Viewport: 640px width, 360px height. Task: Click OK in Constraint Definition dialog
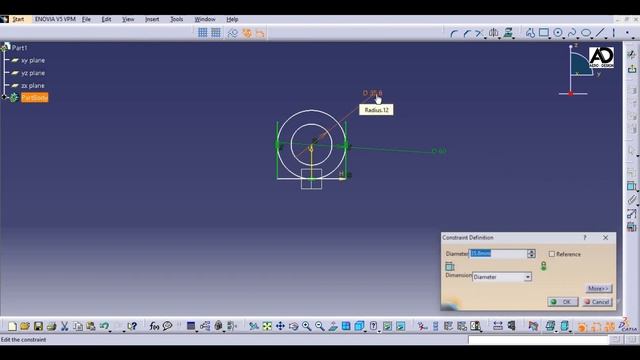pos(562,302)
